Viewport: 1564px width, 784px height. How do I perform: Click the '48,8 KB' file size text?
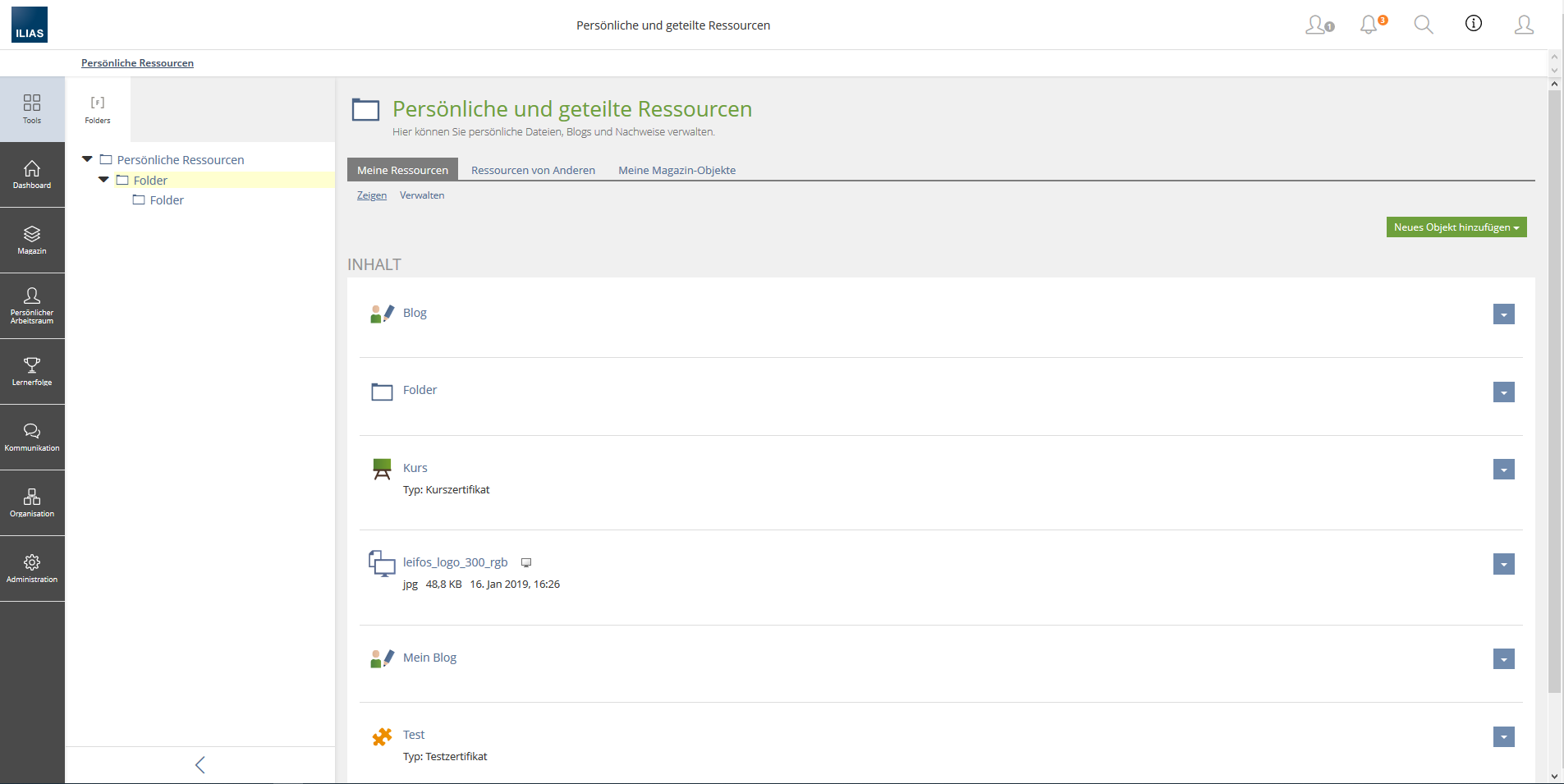[x=443, y=585]
